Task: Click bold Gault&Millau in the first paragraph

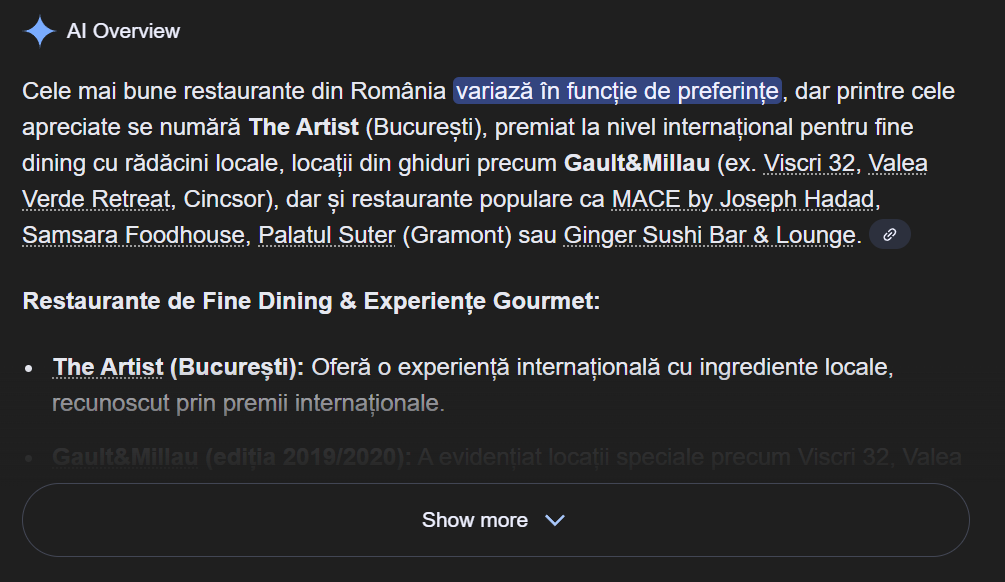Action: [637, 163]
